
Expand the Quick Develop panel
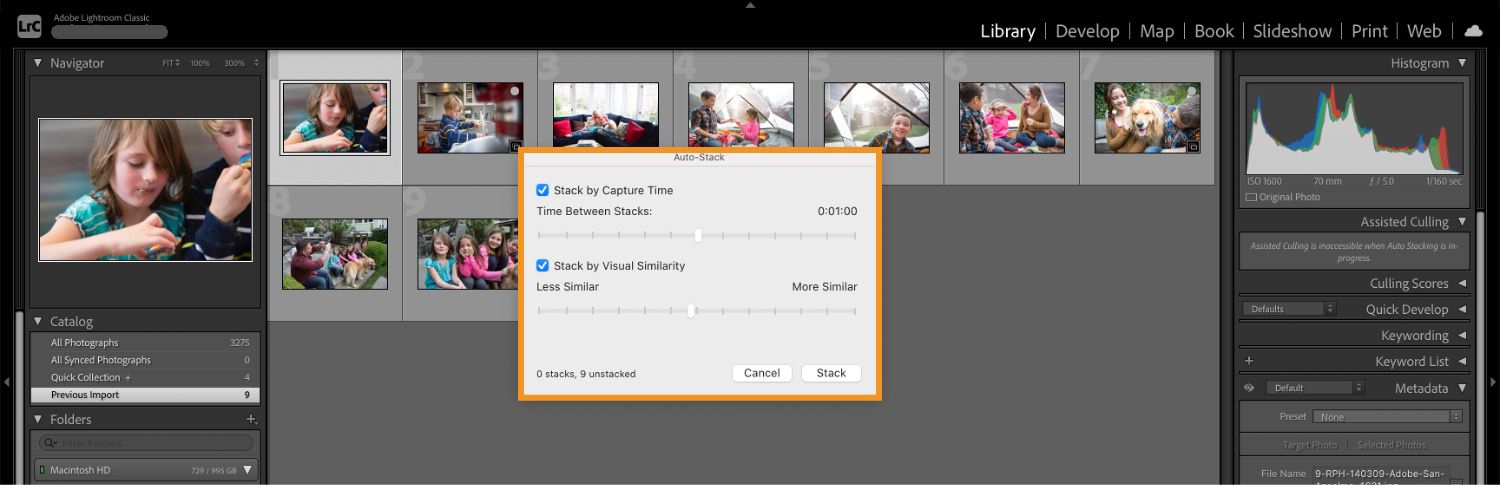1462,310
